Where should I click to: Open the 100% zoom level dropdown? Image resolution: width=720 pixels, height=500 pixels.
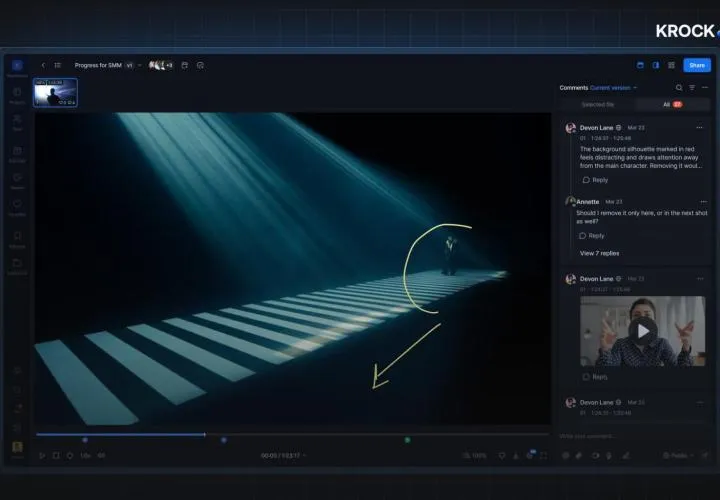tap(474, 455)
